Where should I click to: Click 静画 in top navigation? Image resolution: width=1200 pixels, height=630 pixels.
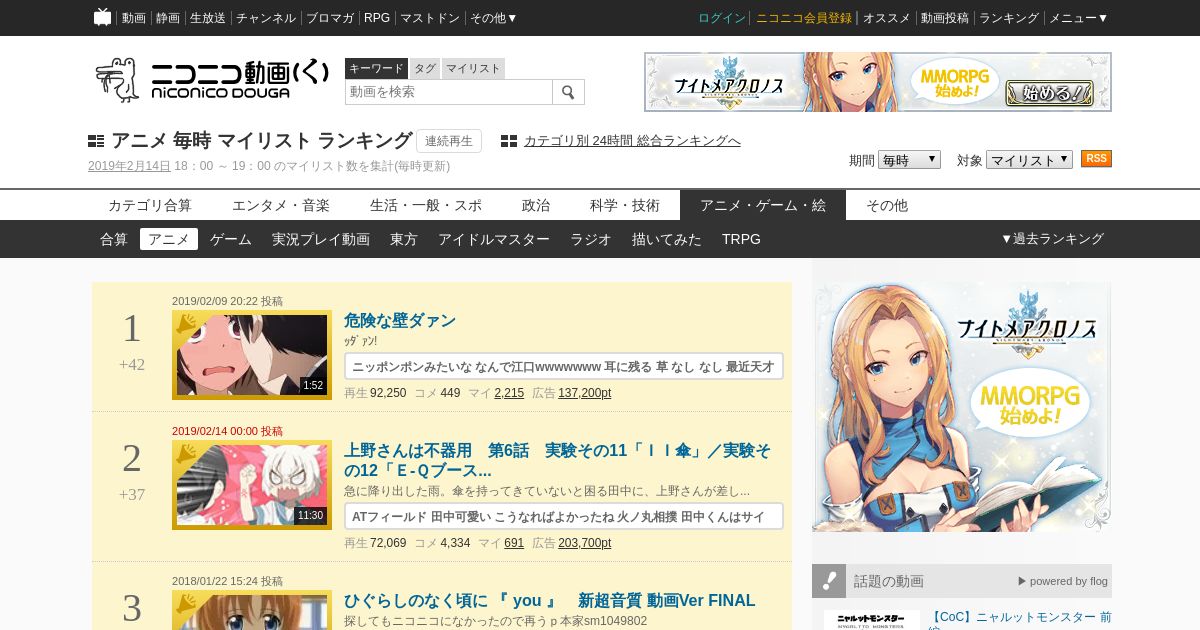click(x=168, y=18)
